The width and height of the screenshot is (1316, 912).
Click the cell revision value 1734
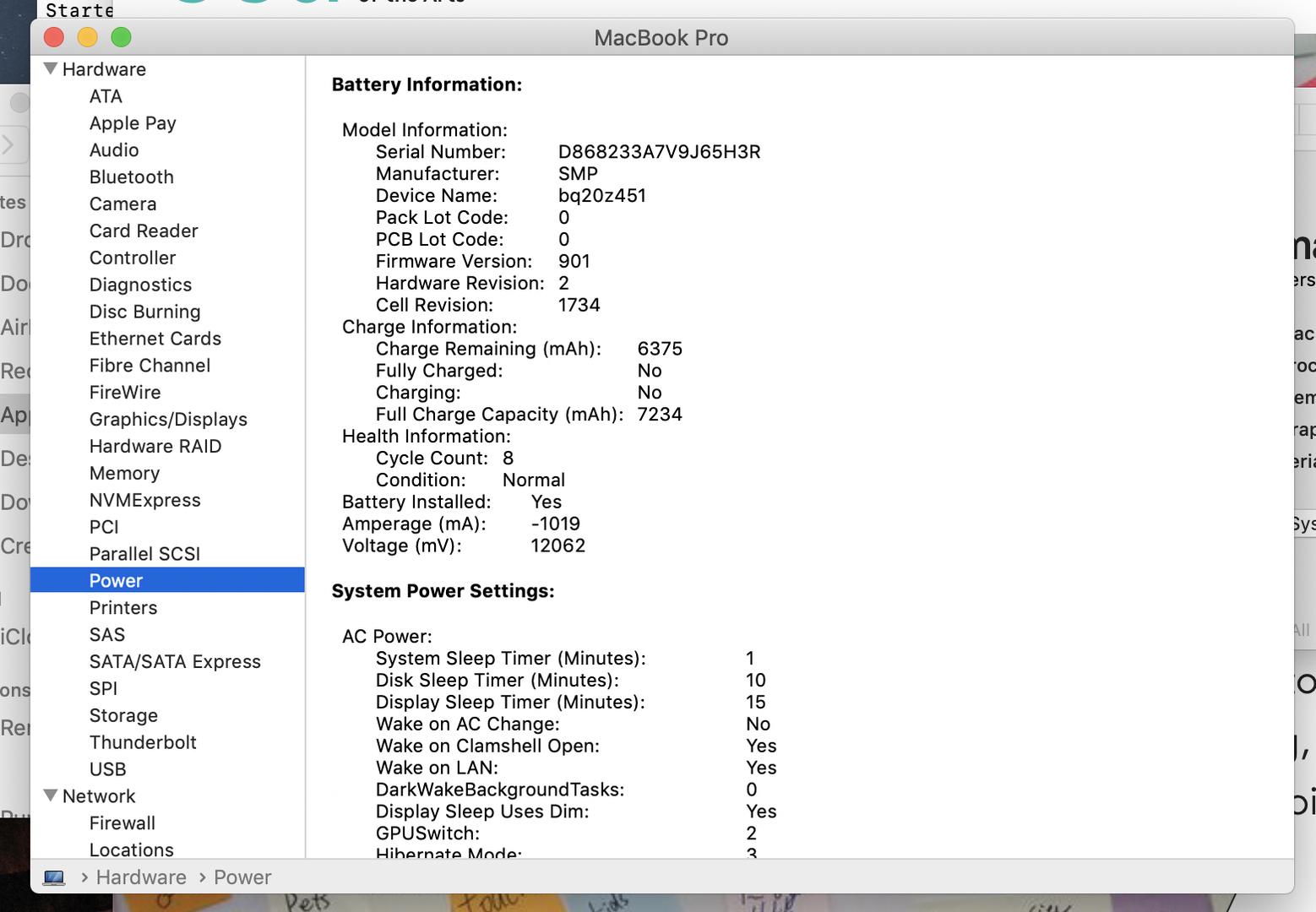579,306
